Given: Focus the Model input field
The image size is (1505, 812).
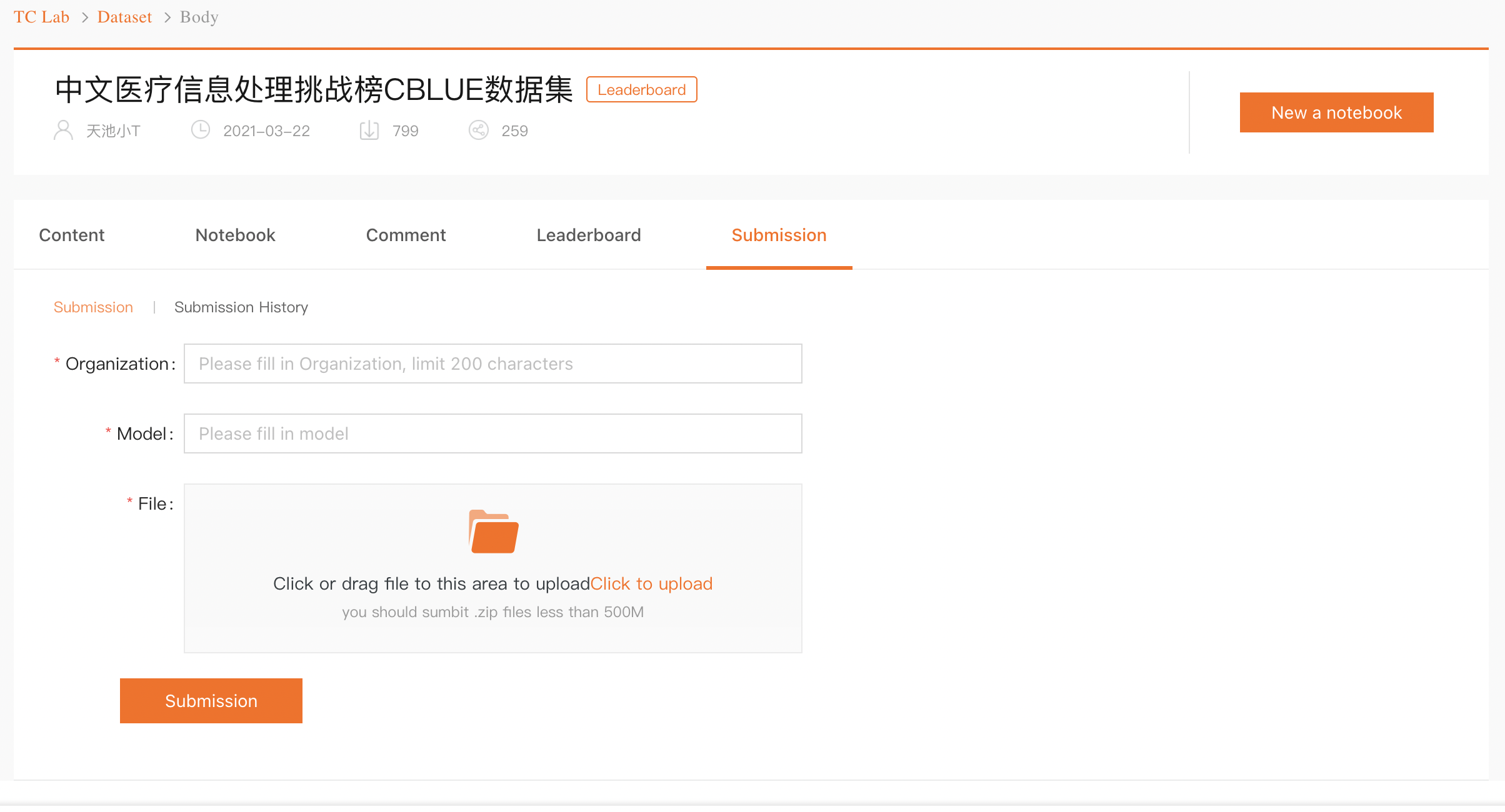Looking at the screenshot, I should [x=492, y=433].
